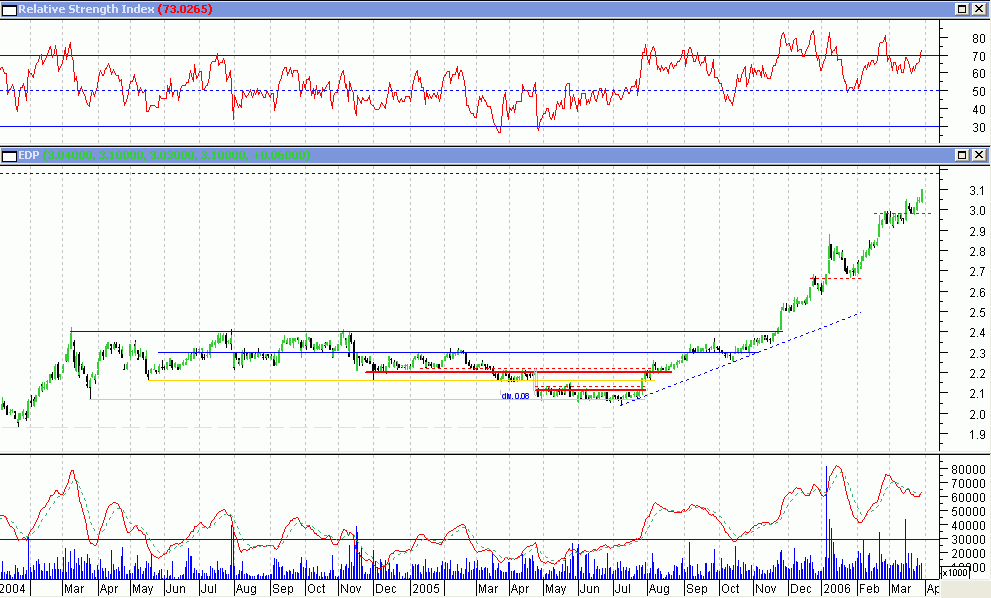The image size is (991, 598).
Task: Click the 2004 date axis label
Action: 13,589
